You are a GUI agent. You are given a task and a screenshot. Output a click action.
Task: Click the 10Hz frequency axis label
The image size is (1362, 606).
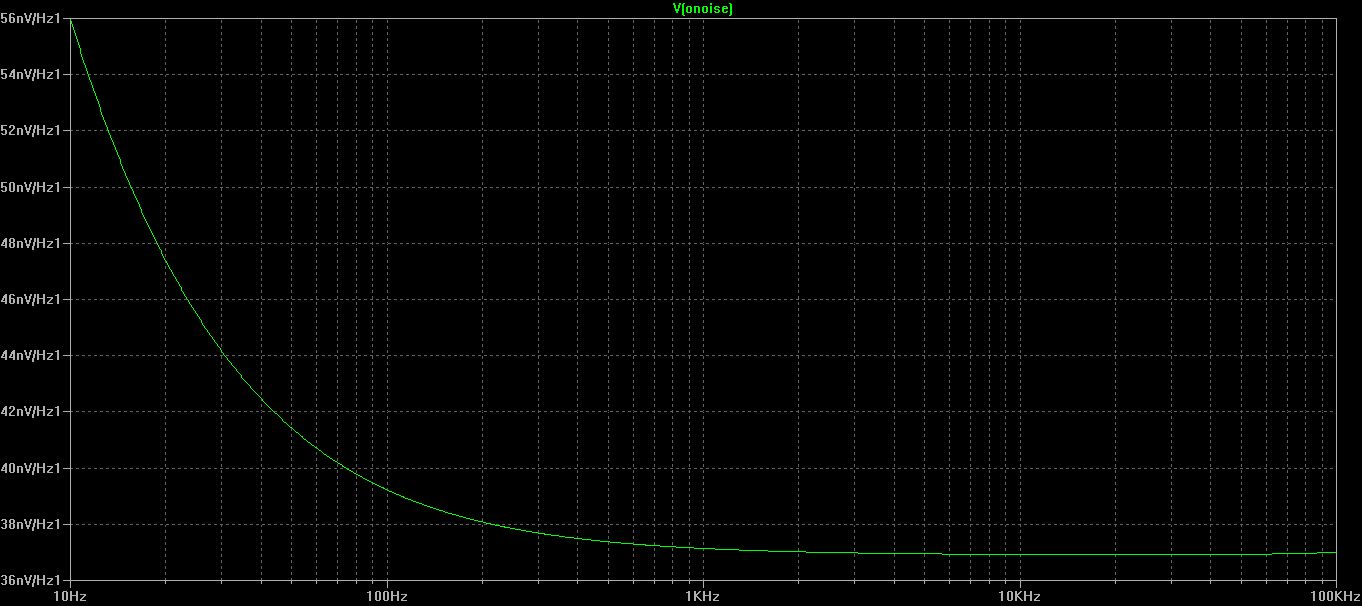pyautogui.click(x=70, y=596)
